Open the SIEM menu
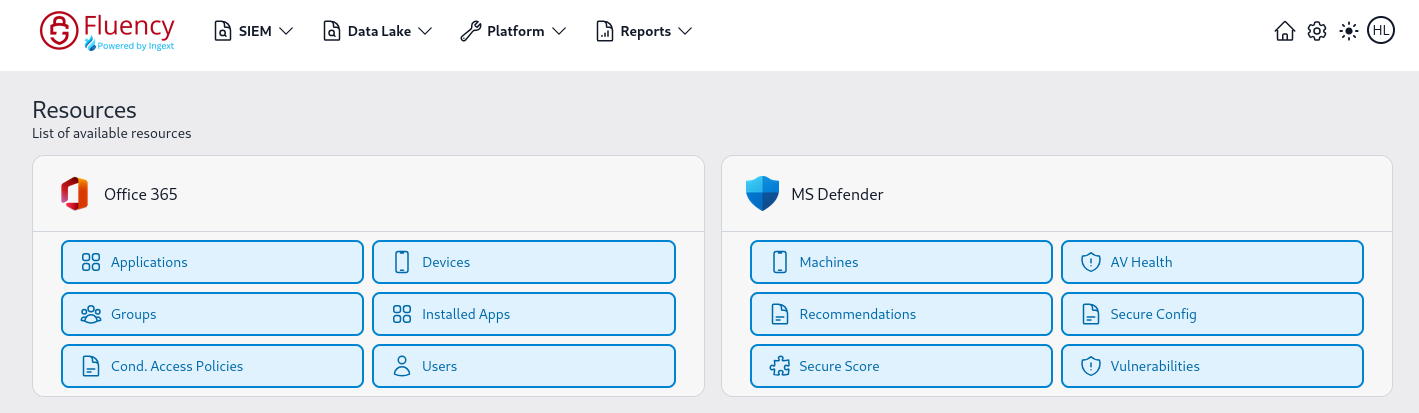Viewport: 1419px width, 413px height. (253, 31)
